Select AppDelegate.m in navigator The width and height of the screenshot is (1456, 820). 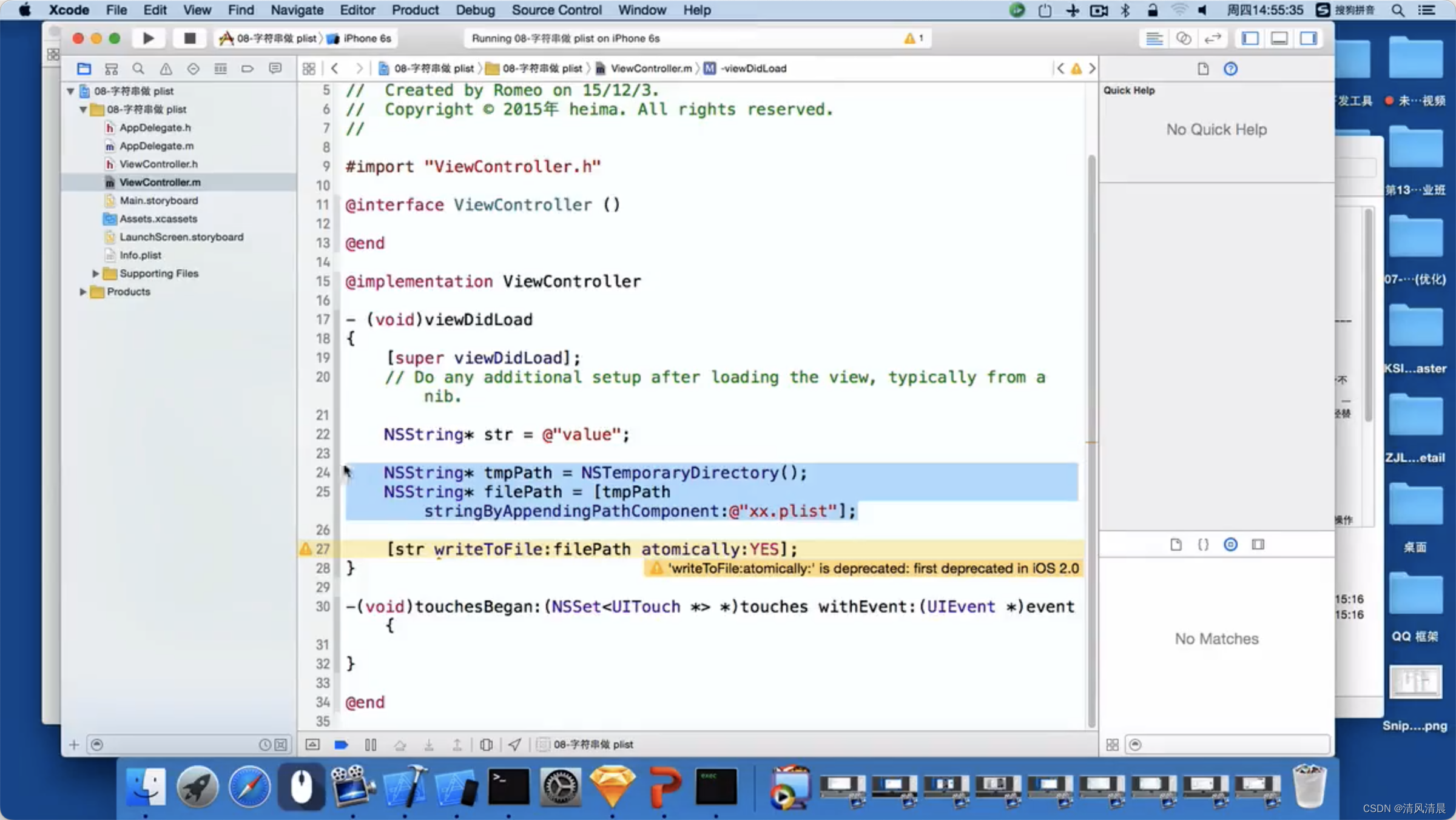(x=157, y=146)
